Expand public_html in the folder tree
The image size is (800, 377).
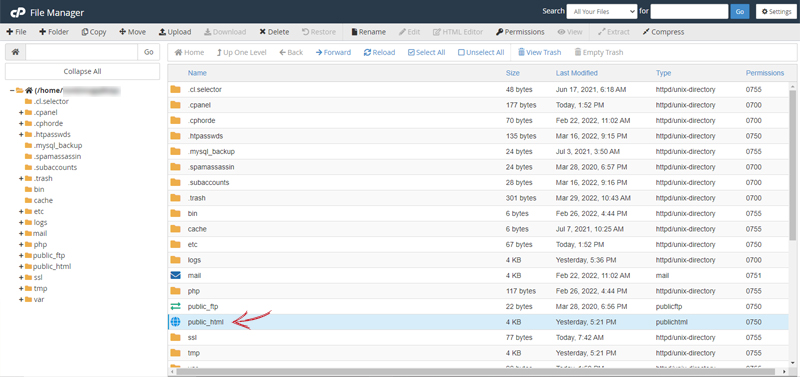coord(21,266)
